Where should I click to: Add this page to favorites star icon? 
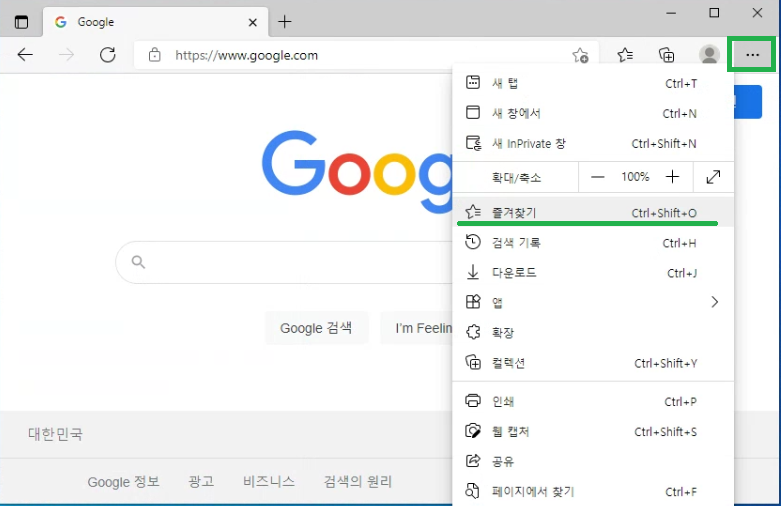(580, 55)
